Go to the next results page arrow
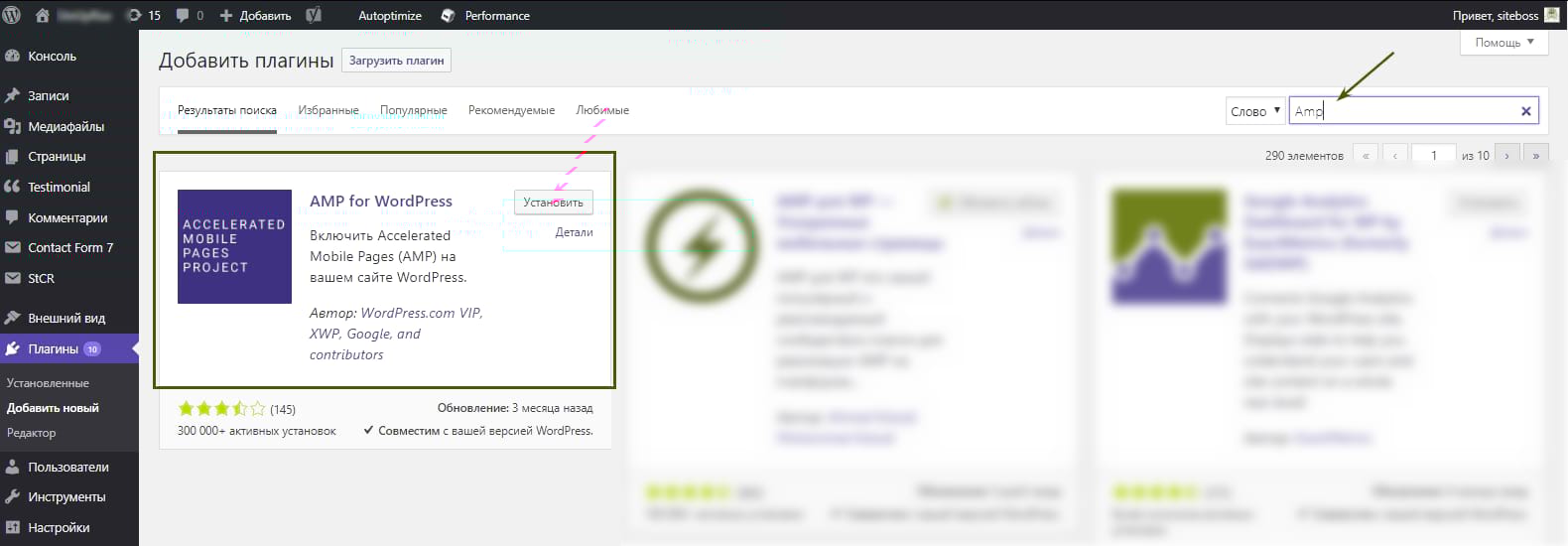The width and height of the screenshot is (1568, 546). pyautogui.click(x=1506, y=155)
